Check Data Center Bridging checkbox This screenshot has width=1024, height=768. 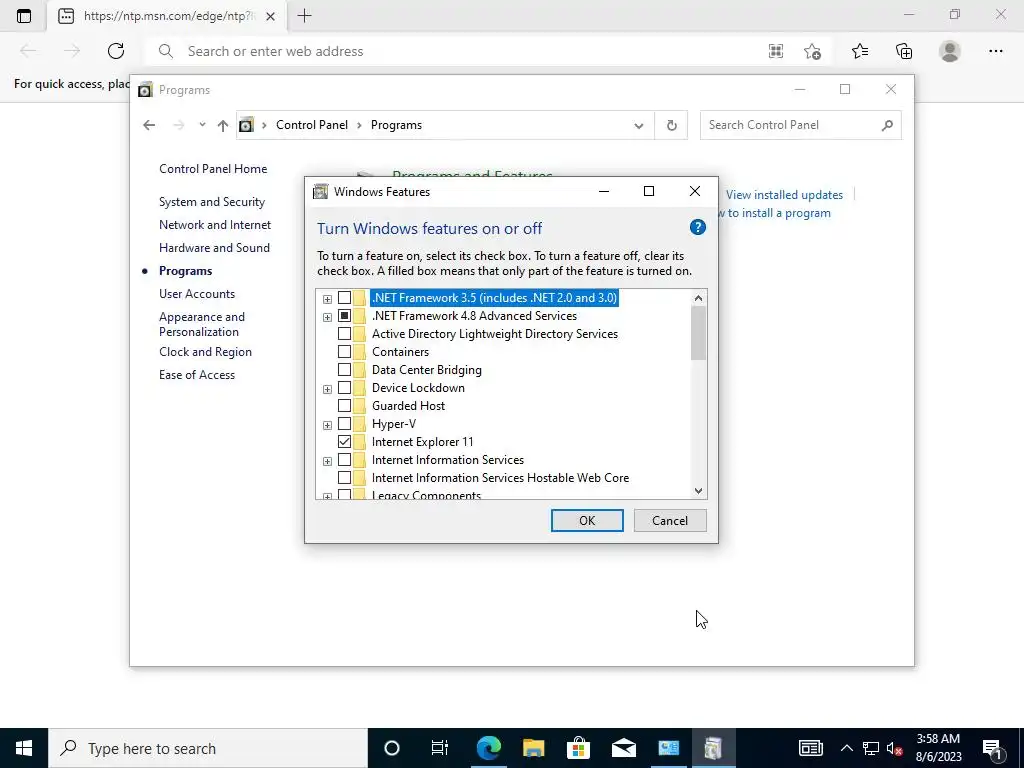[344, 370]
